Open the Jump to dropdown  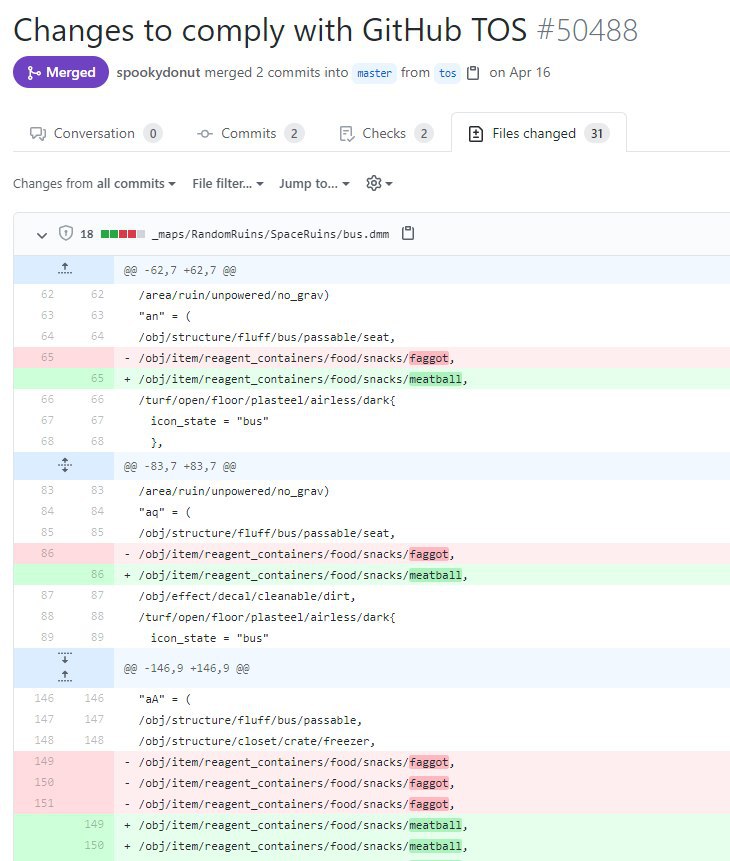(314, 183)
